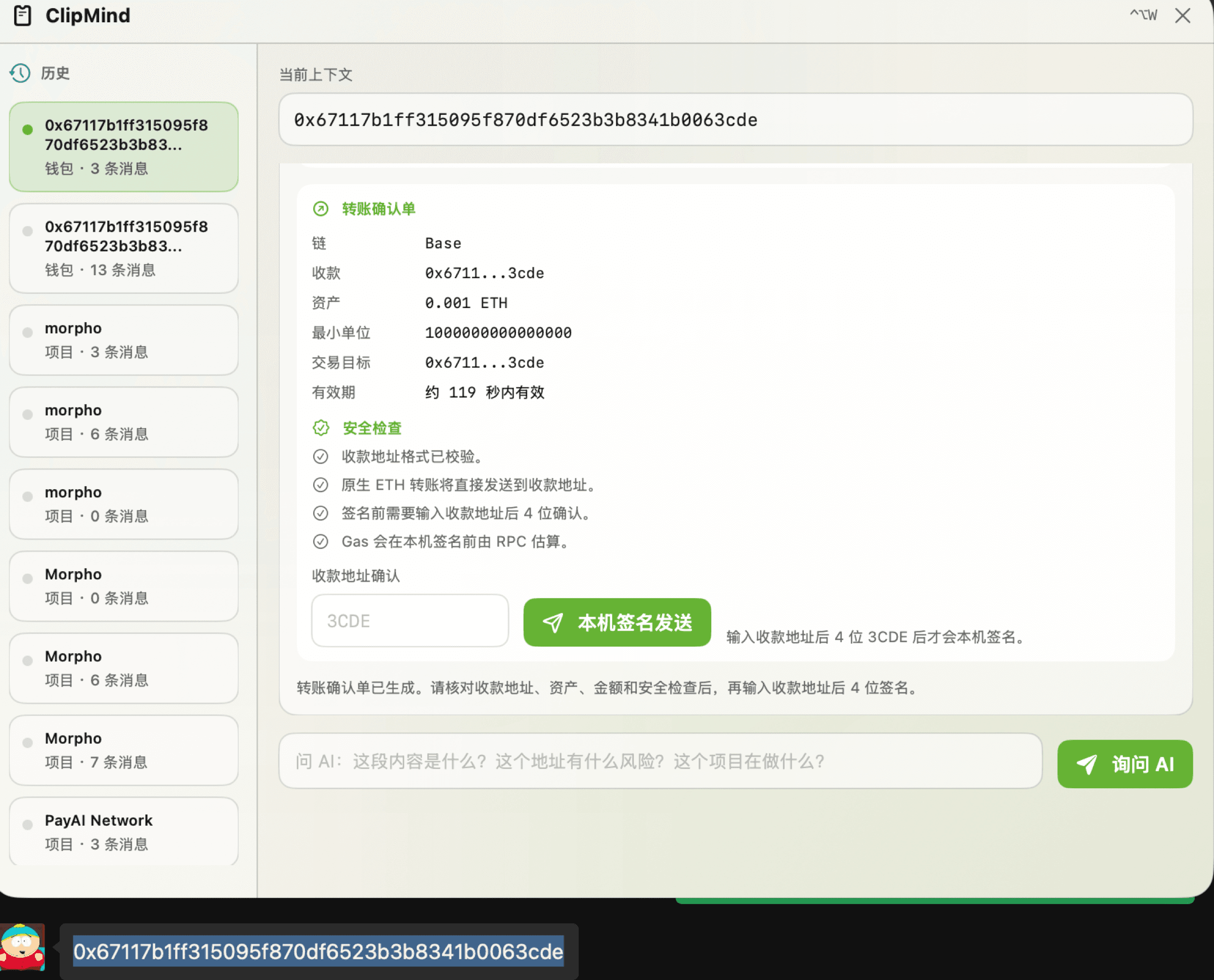The width and height of the screenshot is (1214, 980).
Task: Click the gray dot beside 13 条消息 wallet
Action: 27,231
